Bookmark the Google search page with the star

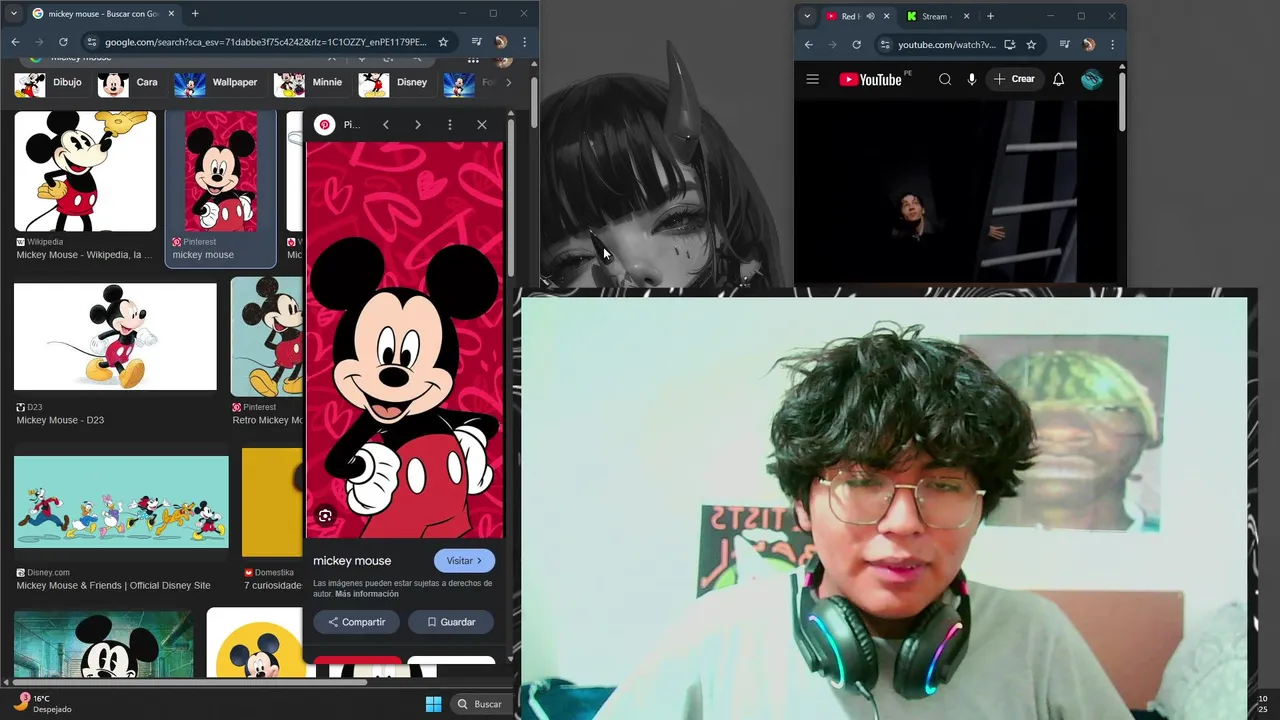click(x=443, y=42)
